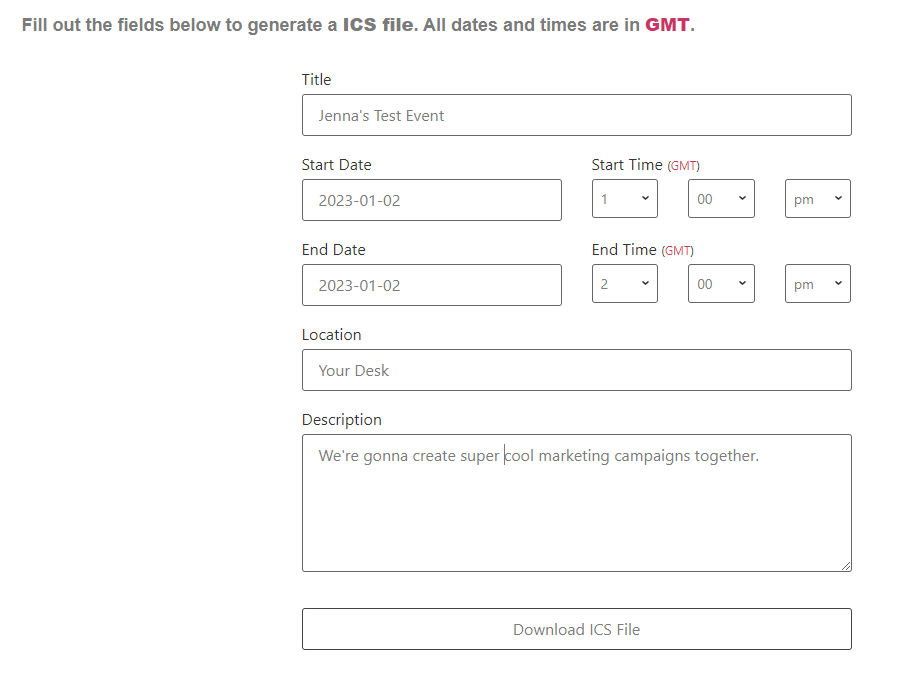This screenshot has width=899, height=700.
Task: Click the Download ICS File button
Action: click(576, 628)
